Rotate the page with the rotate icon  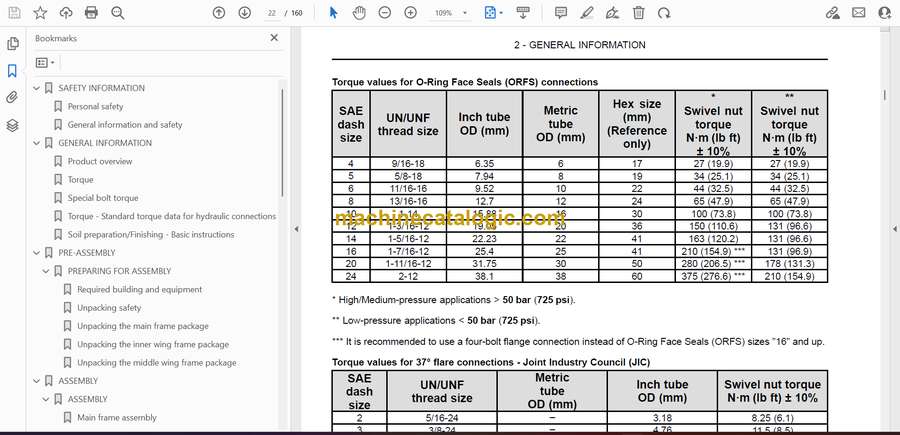click(x=664, y=13)
